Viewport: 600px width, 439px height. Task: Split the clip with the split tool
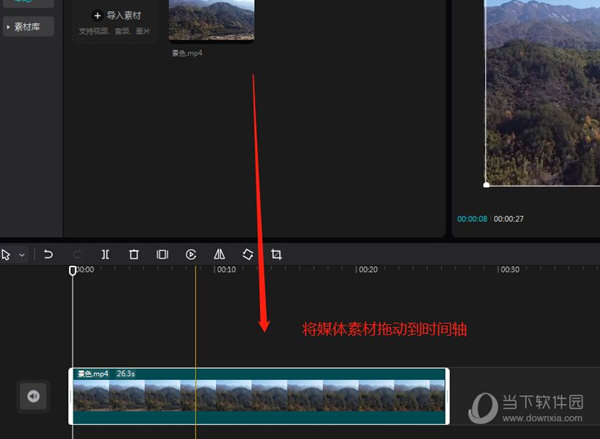coord(105,255)
